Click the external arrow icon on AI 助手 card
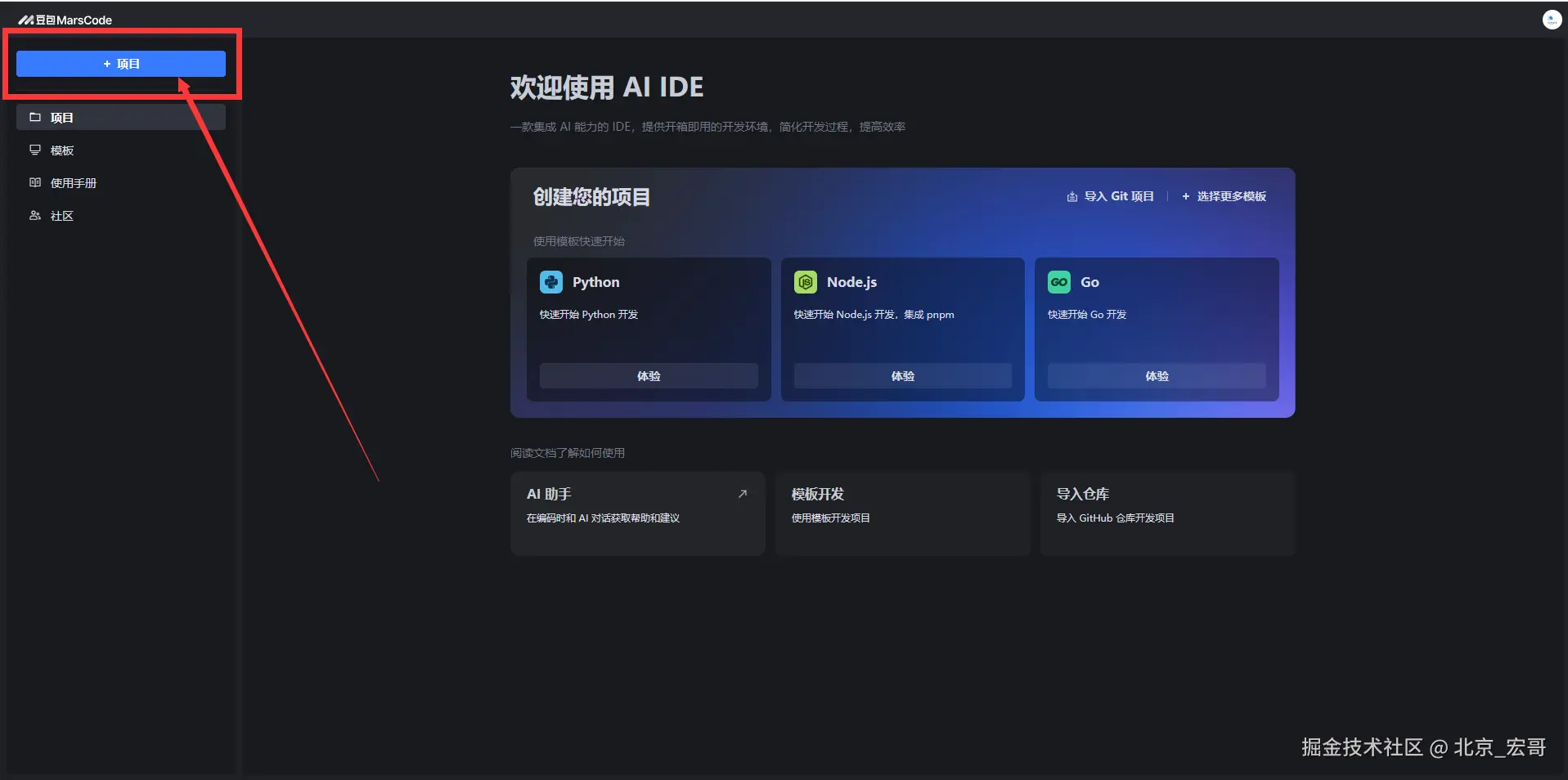The image size is (1568, 780). (x=743, y=494)
